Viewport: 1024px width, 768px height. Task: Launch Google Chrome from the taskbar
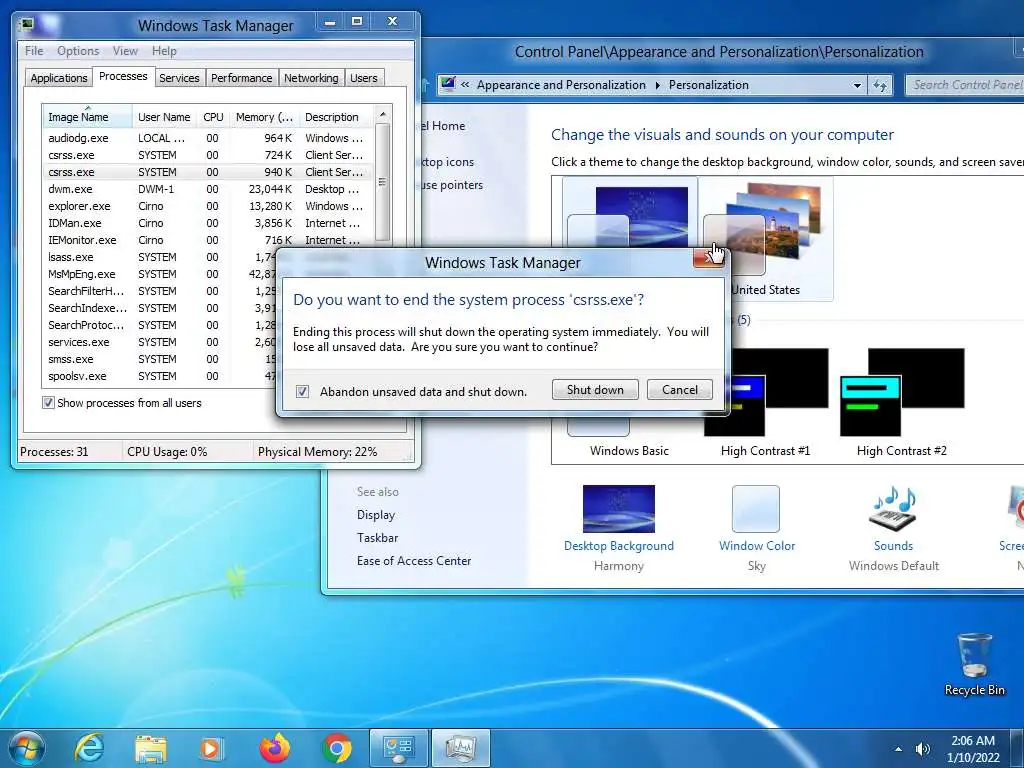(336, 748)
